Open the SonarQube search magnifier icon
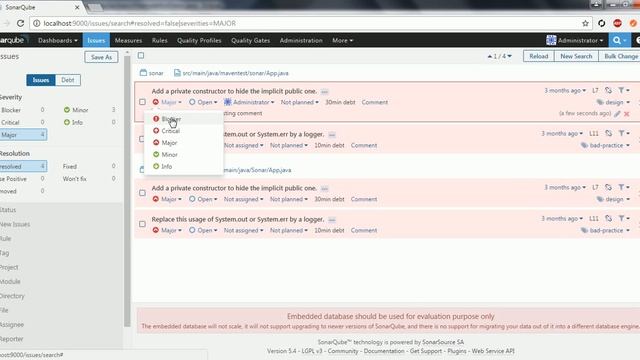Image resolution: width=640 pixels, height=360 pixels. 617,40
